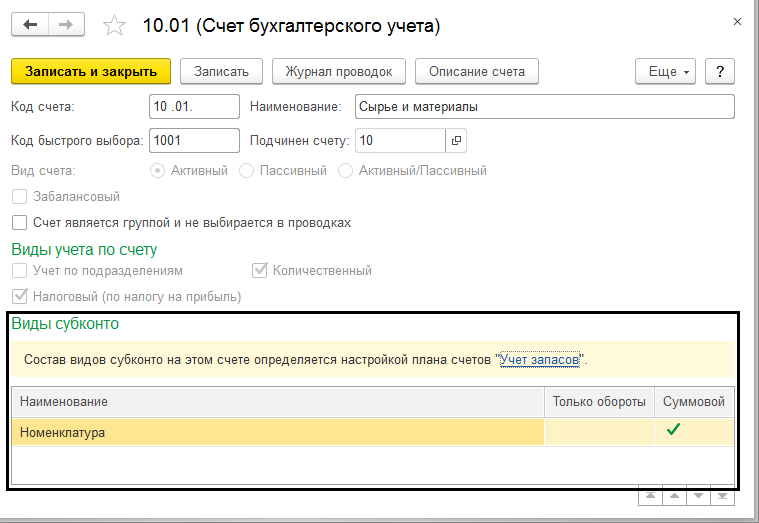Open Журнал проводок
The width and height of the screenshot is (759, 523).
pos(338,71)
